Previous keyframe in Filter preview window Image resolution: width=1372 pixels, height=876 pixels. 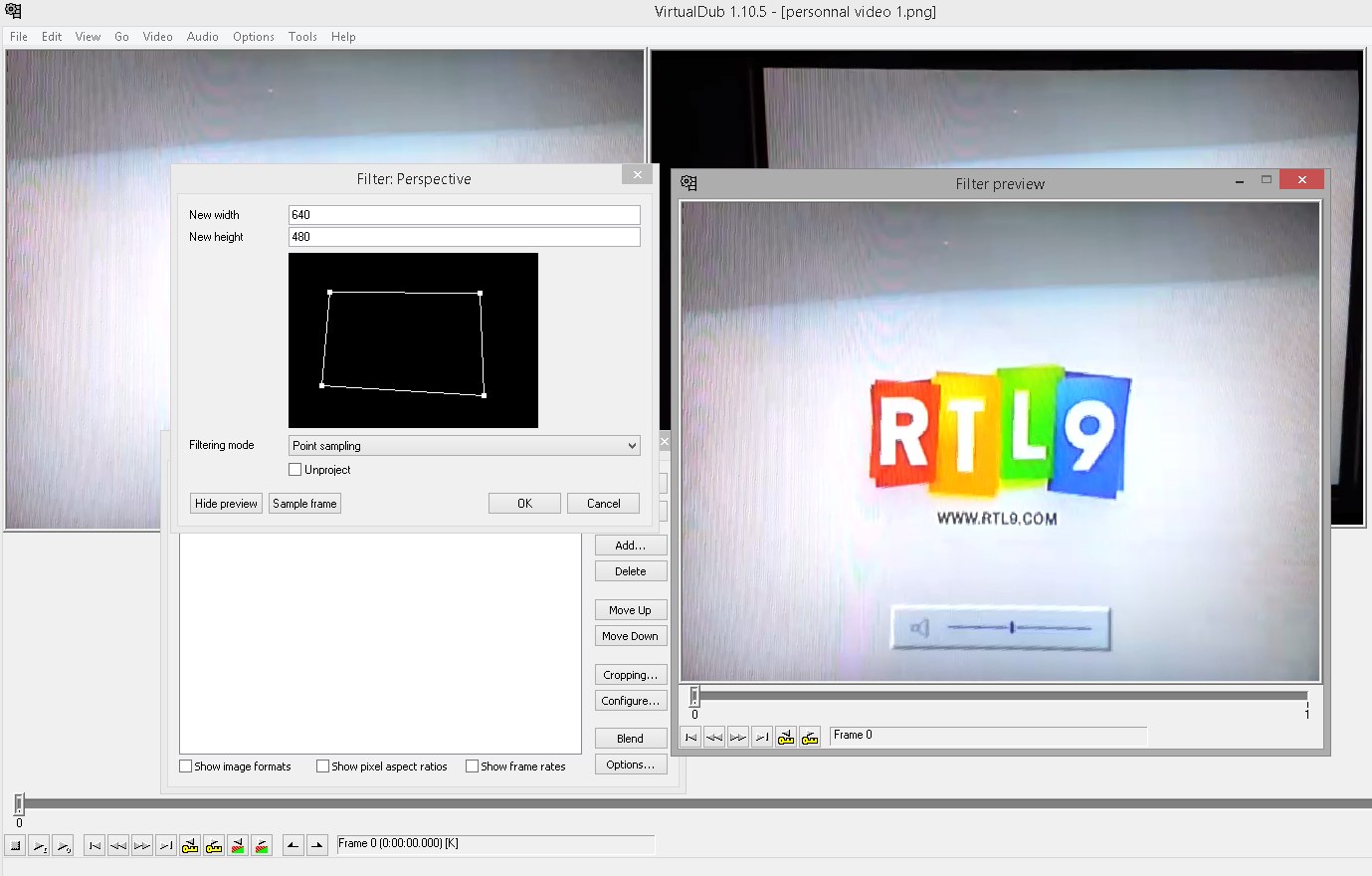(787, 738)
